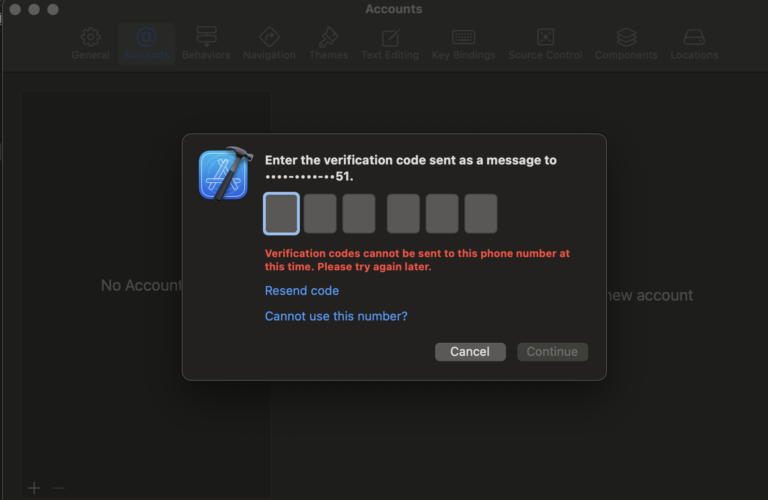
Task: Open the Key Bindings preferences tab
Action: pos(463,43)
